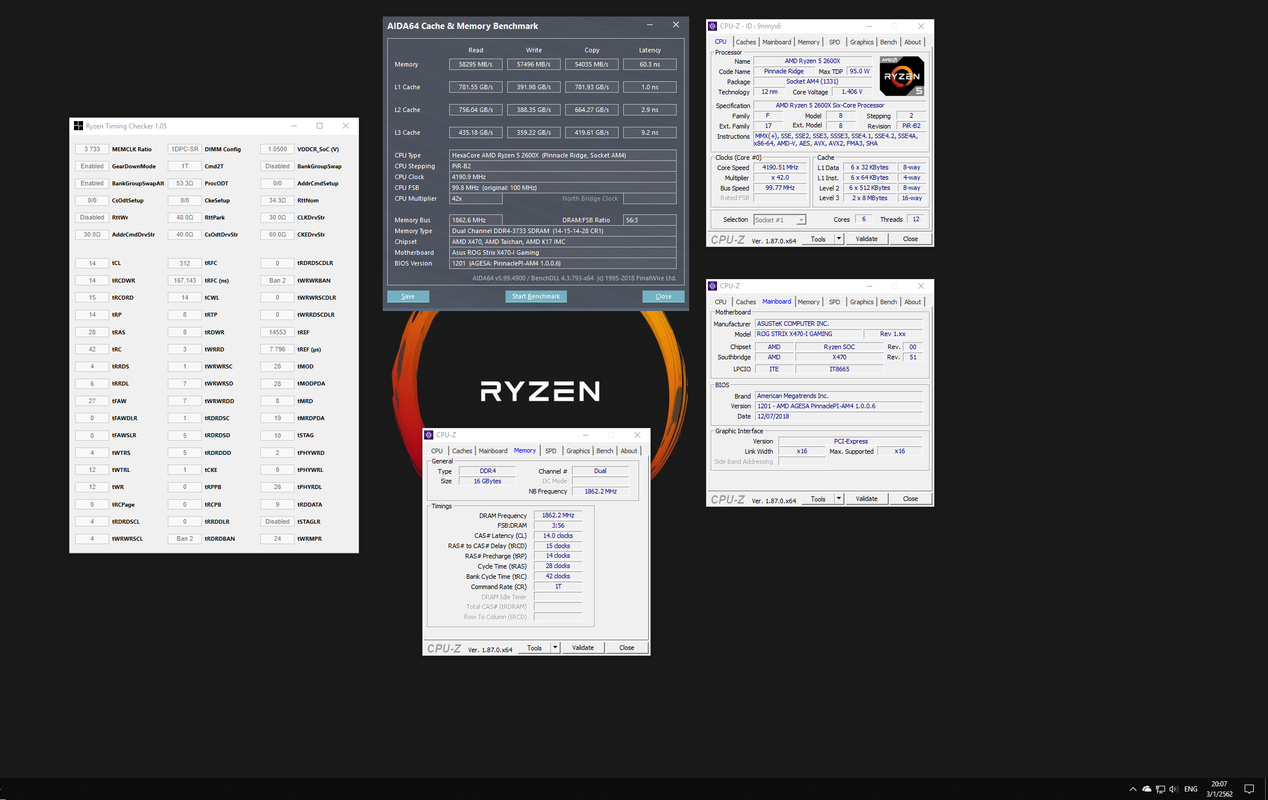Open Tools dropdown arrow in CPU-Z Mainboard window

point(839,498)
